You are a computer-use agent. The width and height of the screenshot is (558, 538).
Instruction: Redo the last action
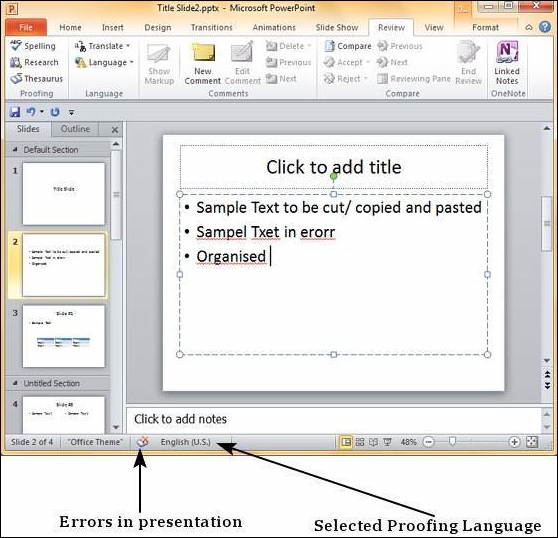point(55,112)
